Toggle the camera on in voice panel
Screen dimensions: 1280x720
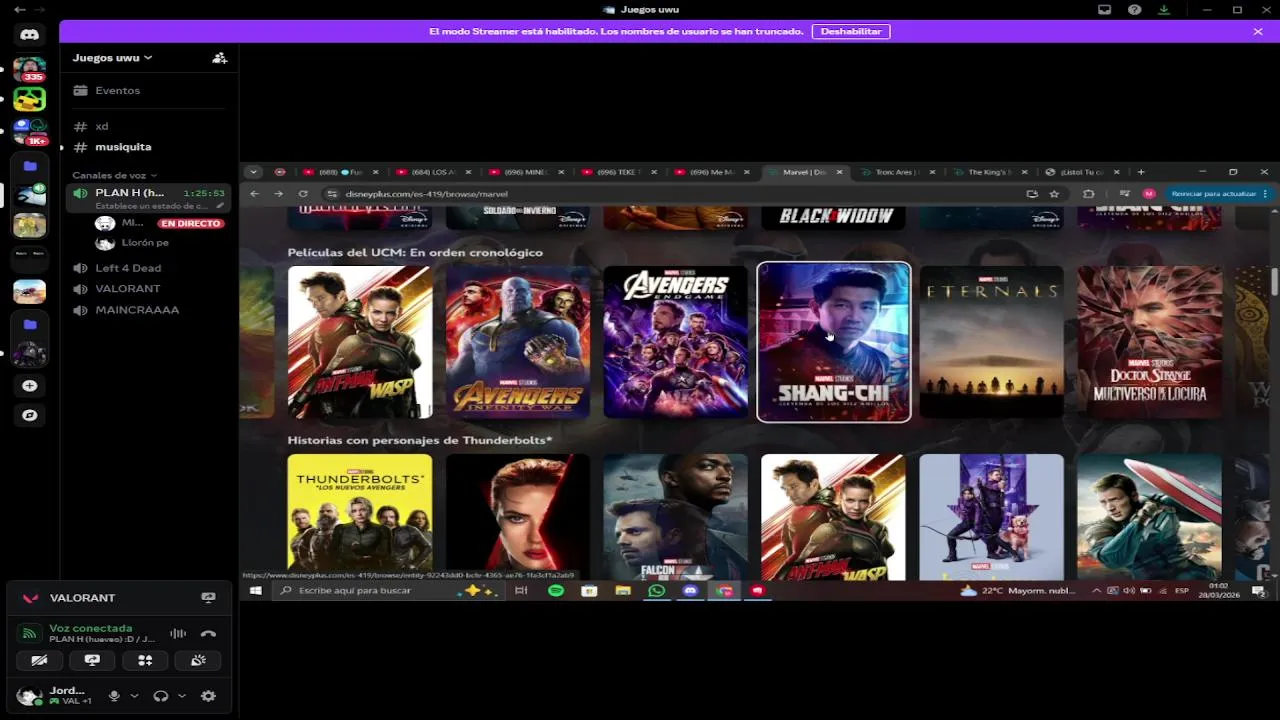click(x=39, y=660)
